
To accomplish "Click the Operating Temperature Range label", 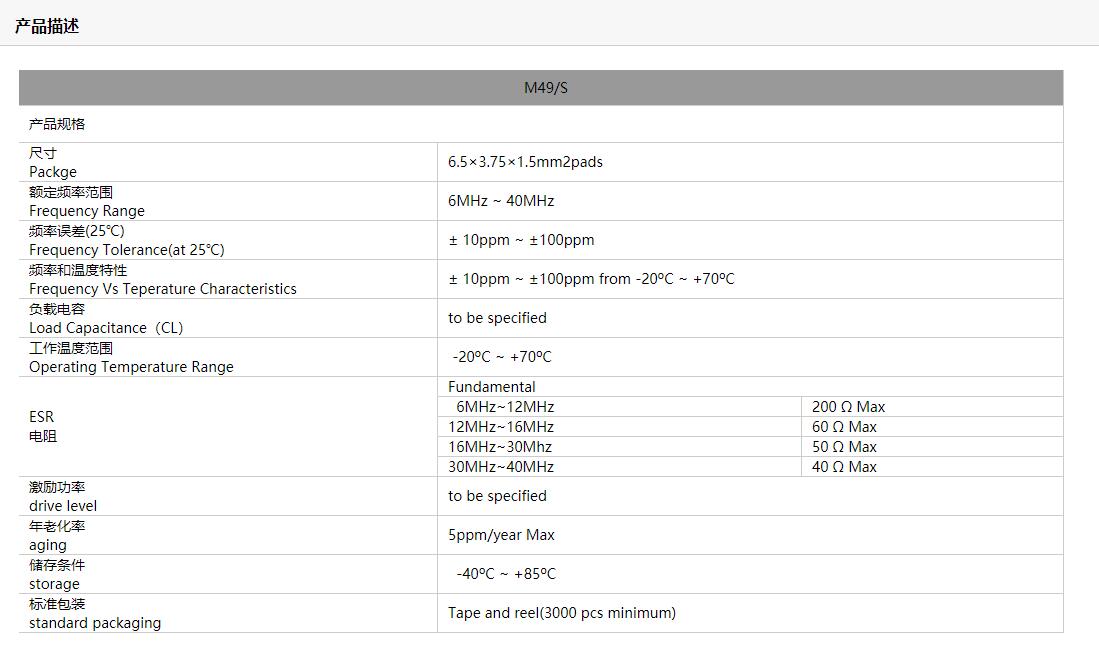I will pos(131,367).
